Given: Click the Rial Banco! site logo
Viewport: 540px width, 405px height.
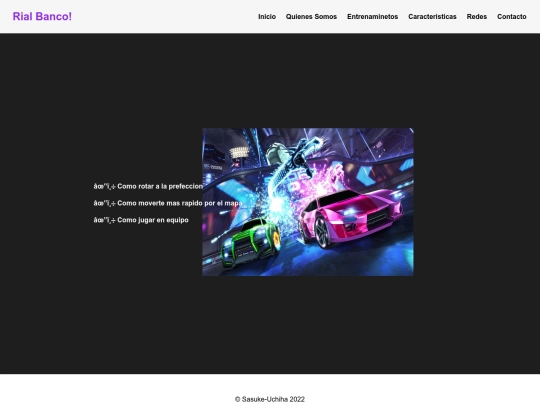Looking at the screenshot, I should click(x=42, y=17).
